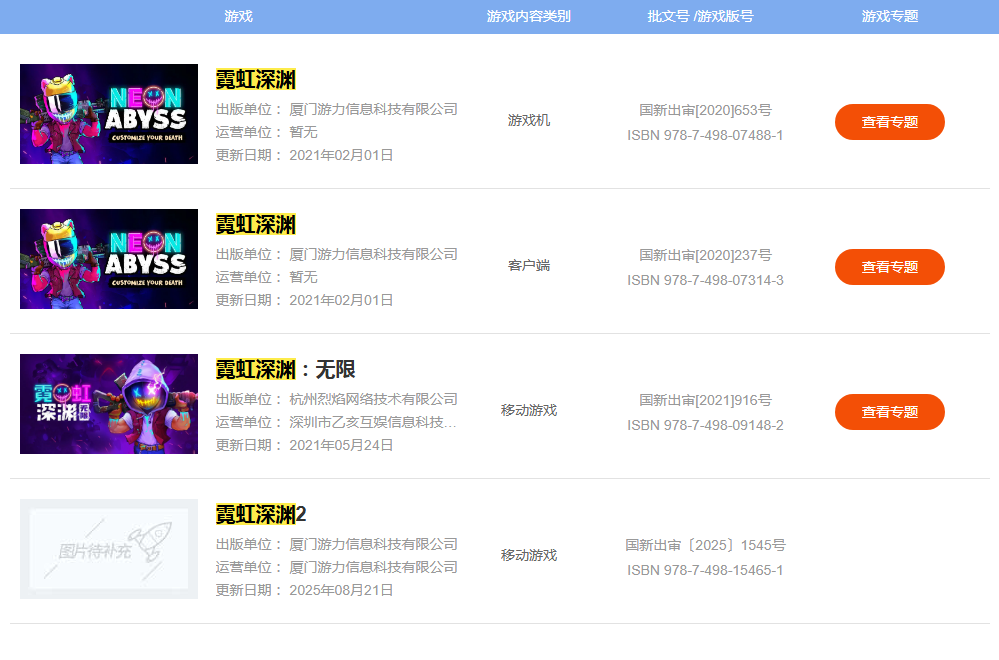Select 移动游戏 in the 霓虹深渊2 row
Viewport: 999px width, 660px height.
coord(529,556)
